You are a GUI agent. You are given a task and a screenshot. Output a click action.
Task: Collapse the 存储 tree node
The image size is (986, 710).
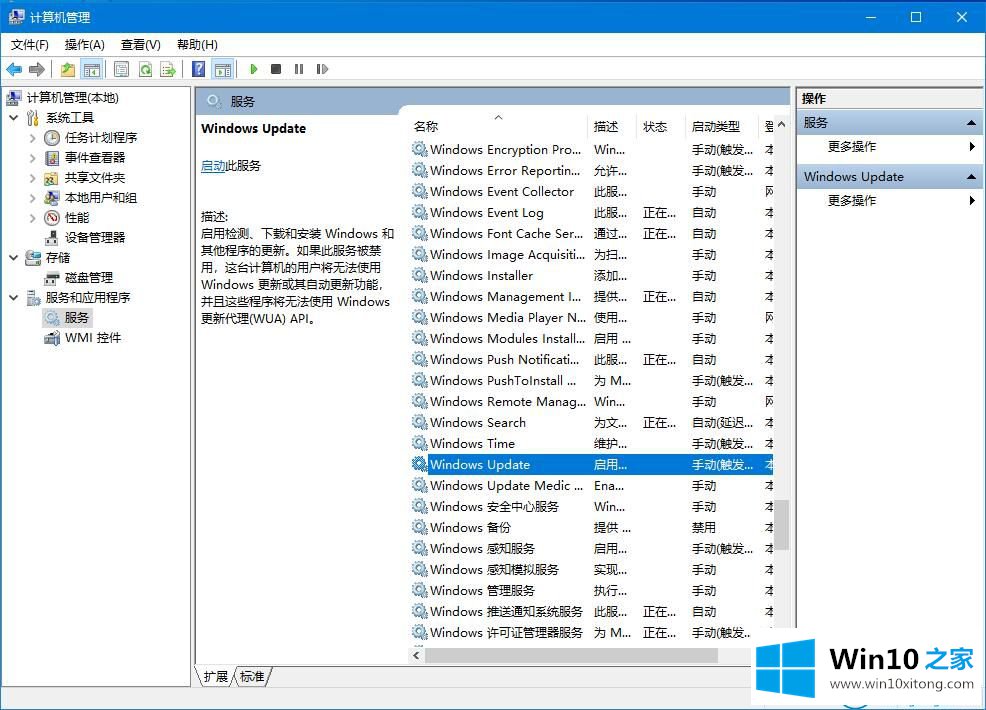[14, 258]
